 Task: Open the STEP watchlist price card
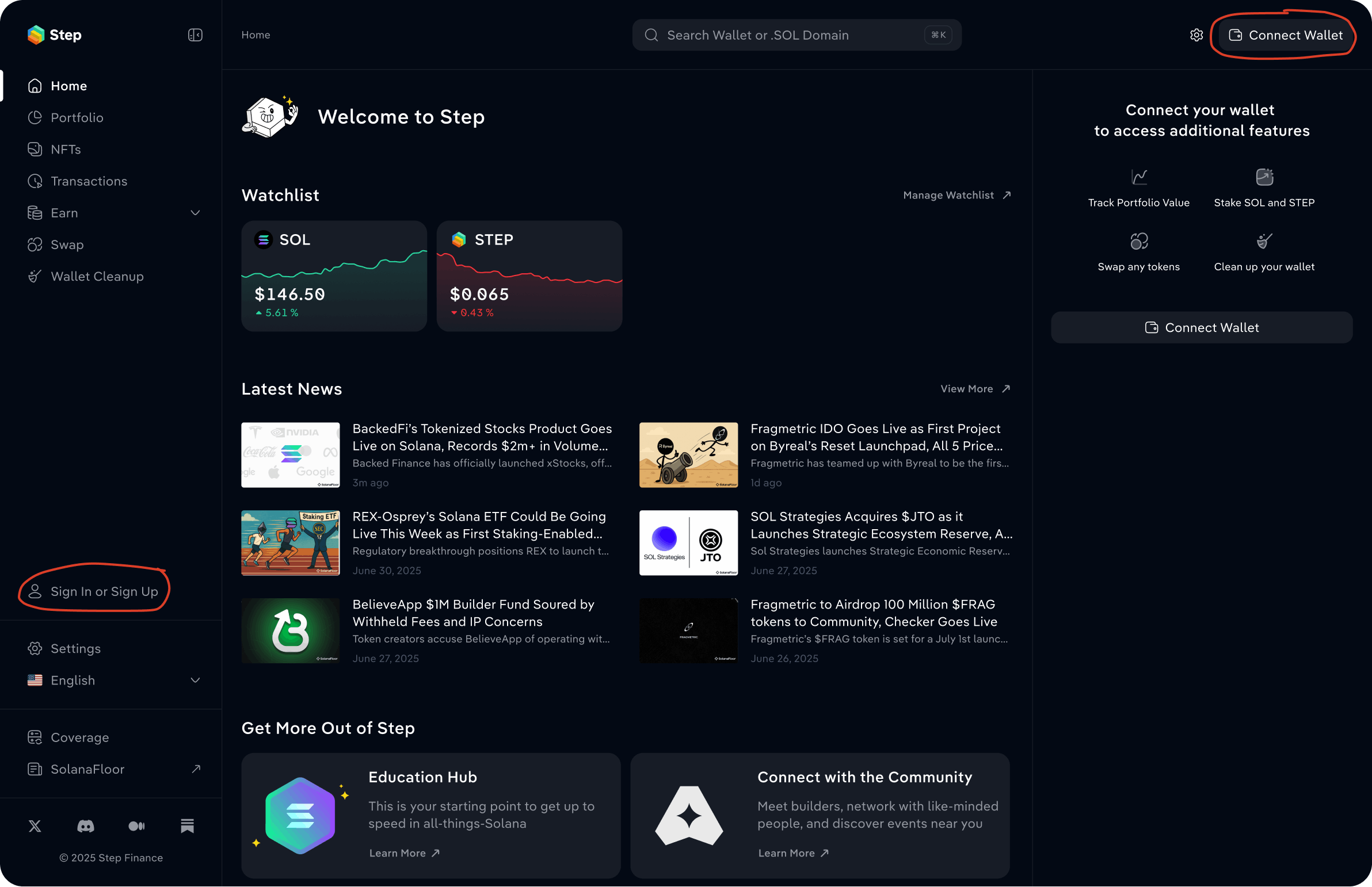pyautogui.click(x=529, y=276)
